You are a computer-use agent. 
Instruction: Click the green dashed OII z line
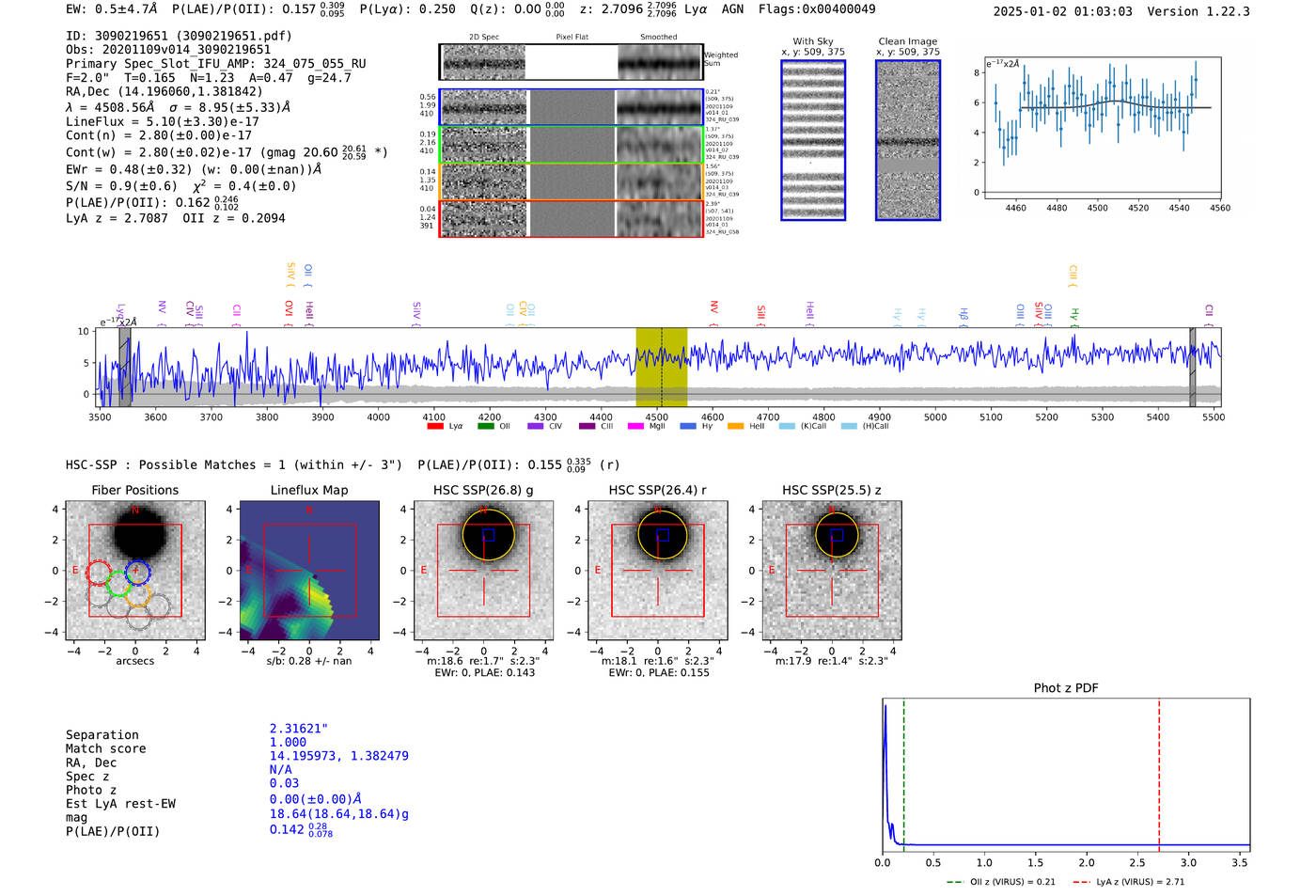click(903, 773)
